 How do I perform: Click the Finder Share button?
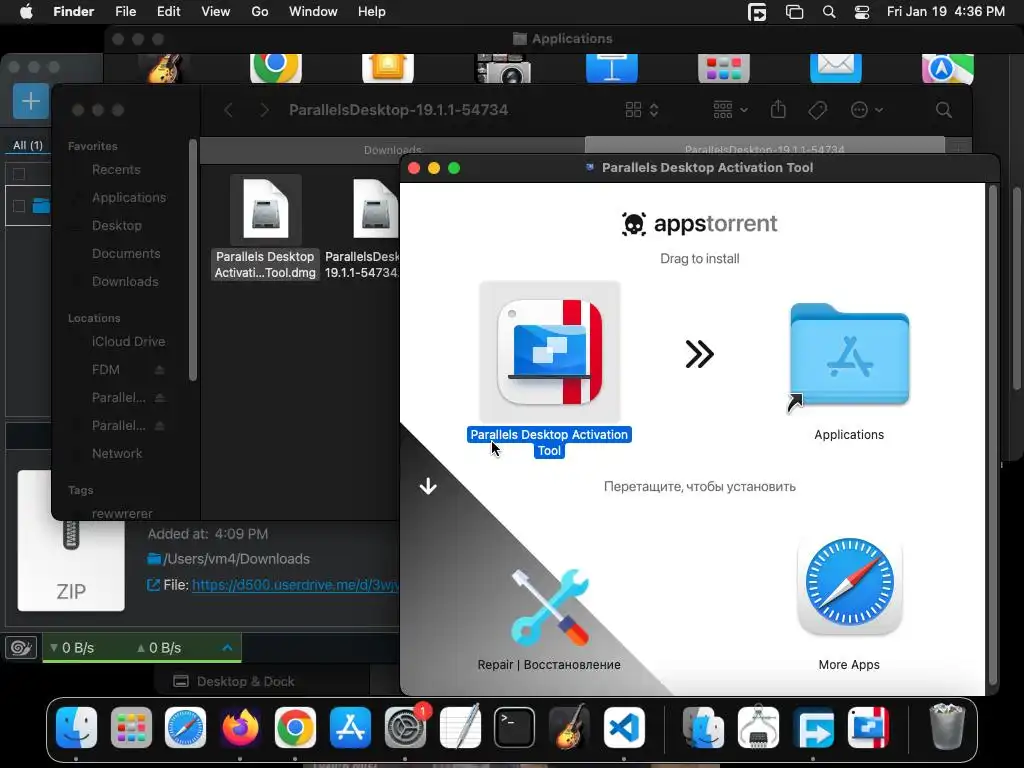pyautogui.click(x=778, y=109)
